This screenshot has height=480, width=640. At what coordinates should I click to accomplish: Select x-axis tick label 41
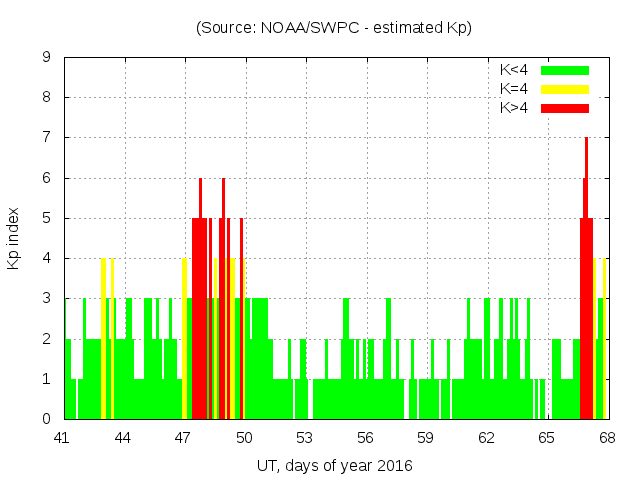[x=62, y=437]
